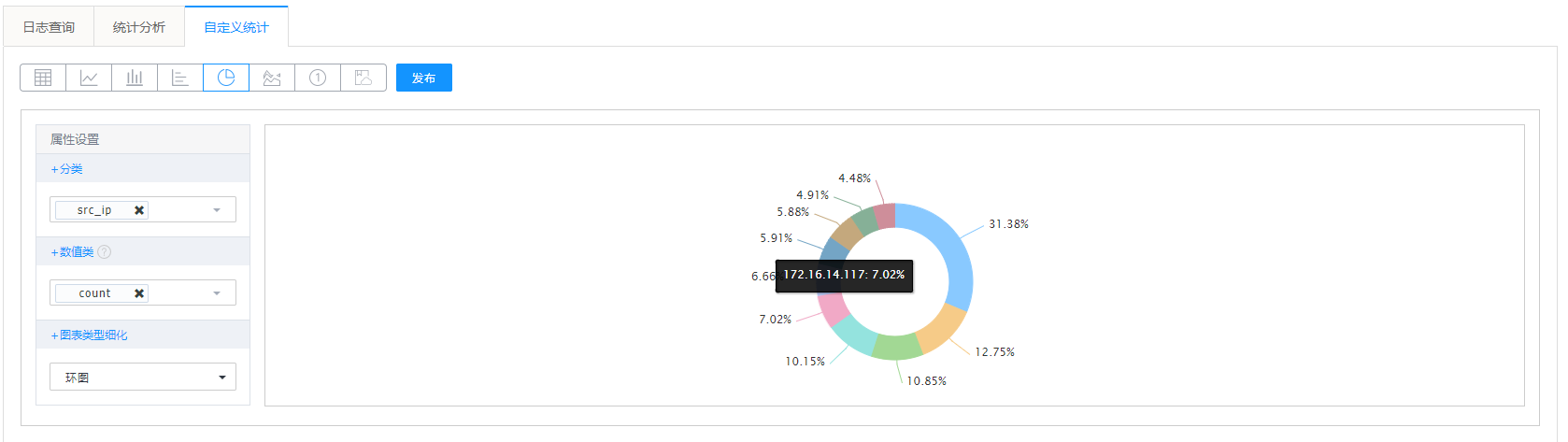Open the 环图 chart subtype dropdown
This screenshot has width=1568, height=442.
click(143, 377)
